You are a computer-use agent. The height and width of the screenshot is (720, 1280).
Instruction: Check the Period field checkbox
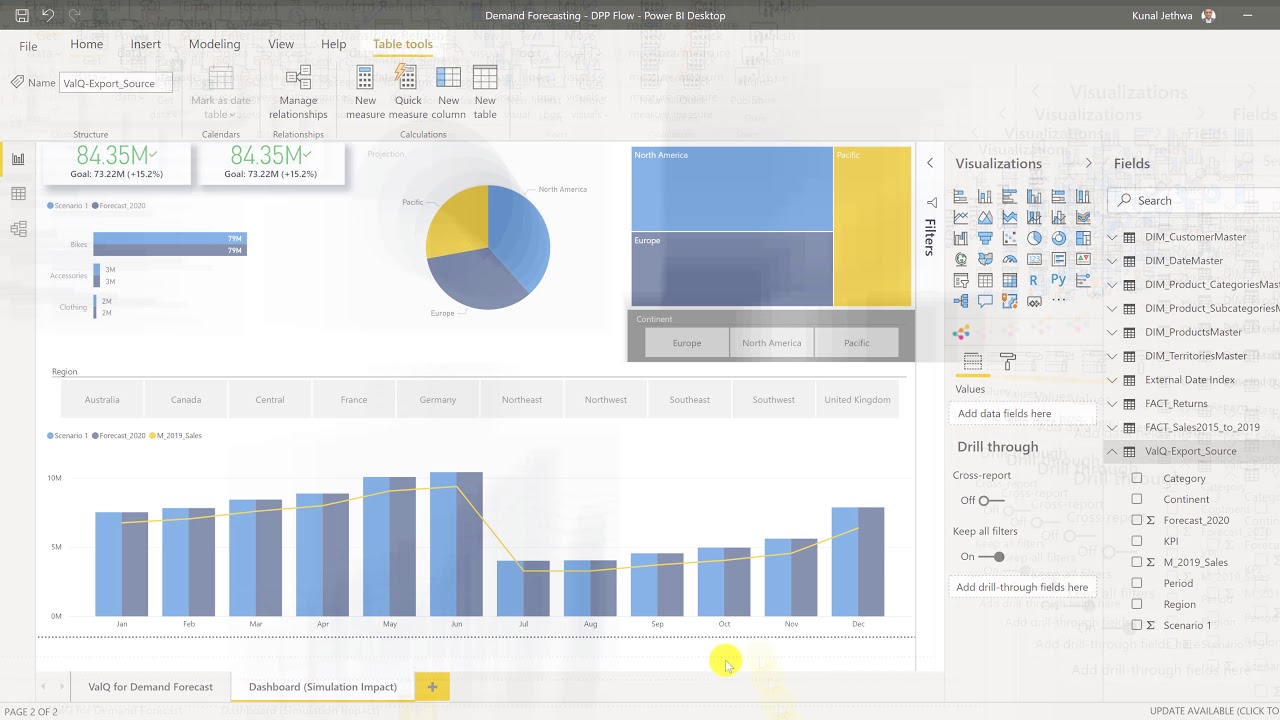1137,583
